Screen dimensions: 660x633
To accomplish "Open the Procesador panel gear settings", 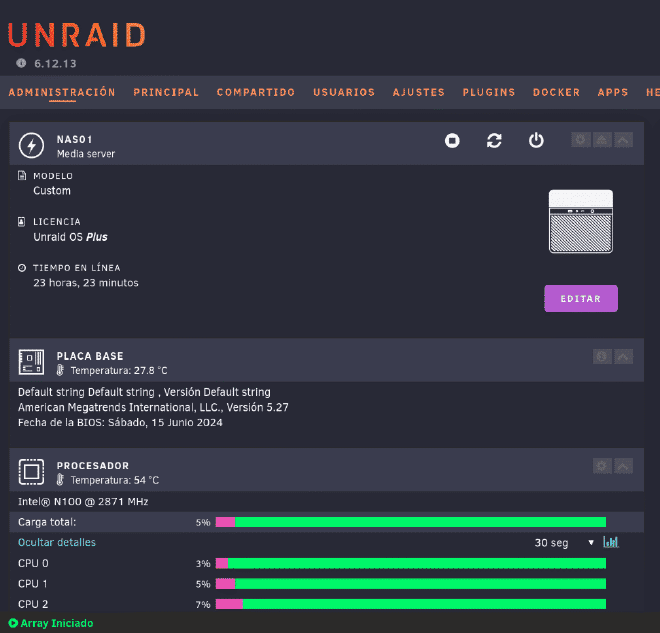I will [602, 466].
